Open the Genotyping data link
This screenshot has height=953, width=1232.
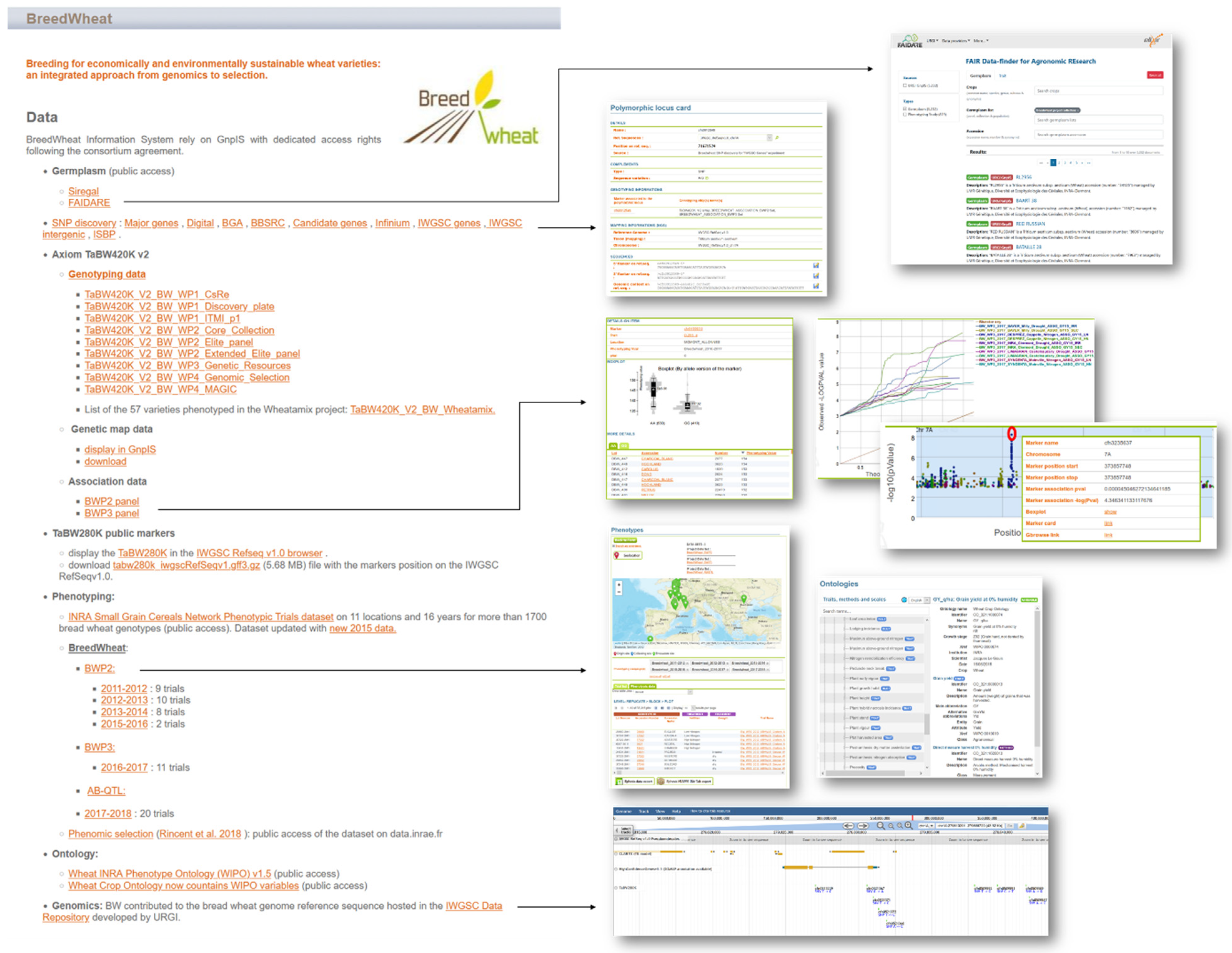pos(106,274)
